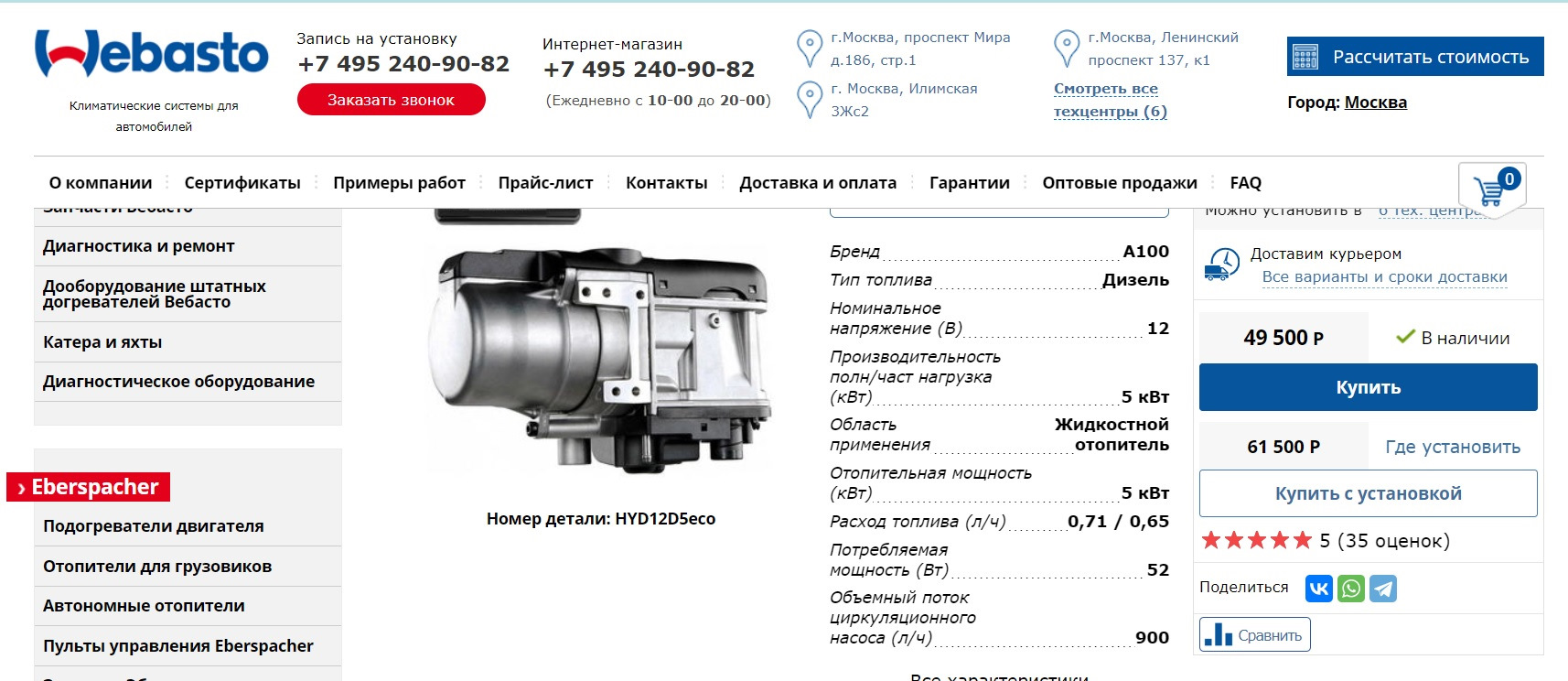Screen dimensions: 1568x681
Task: Open Смотреть все техцентры (6) link
Action: click(x=1111, y=100)
